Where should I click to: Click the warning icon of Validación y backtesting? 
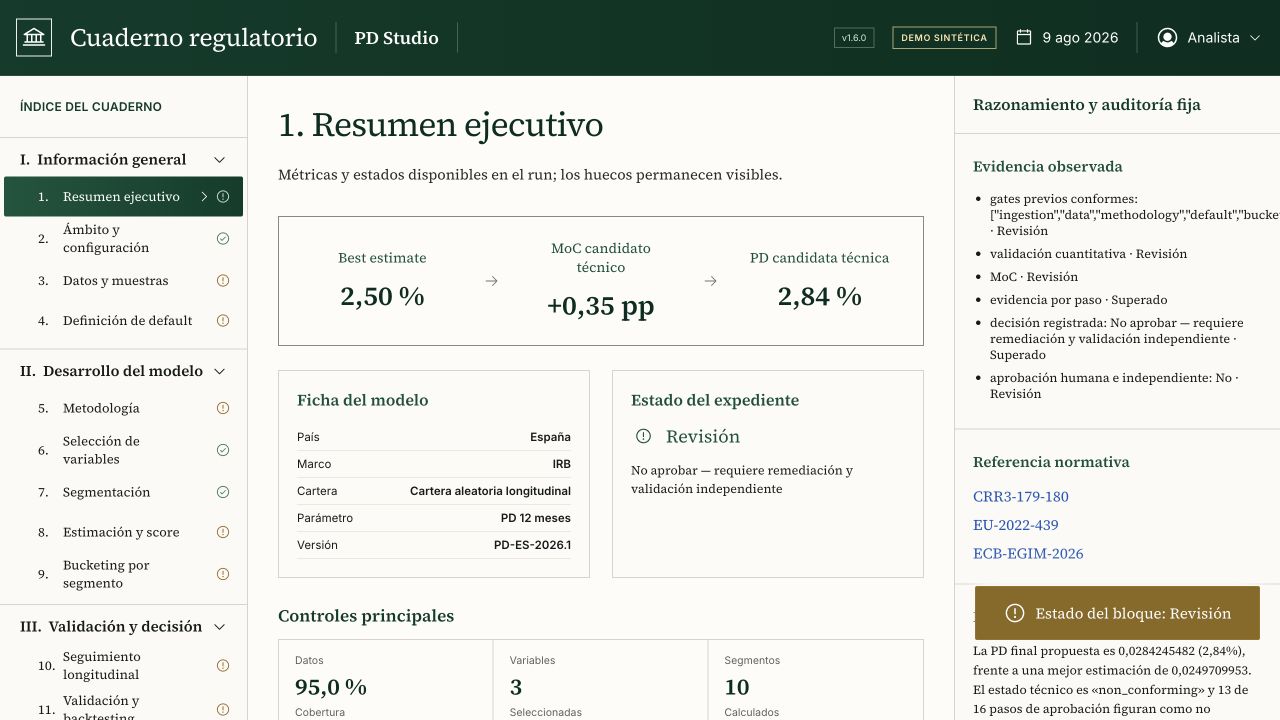point(223,710)
